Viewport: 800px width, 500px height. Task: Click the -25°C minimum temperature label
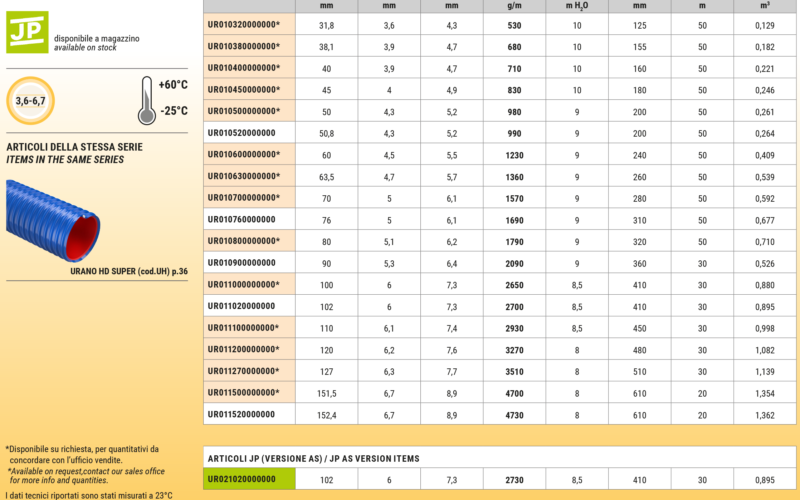point(172,111)
